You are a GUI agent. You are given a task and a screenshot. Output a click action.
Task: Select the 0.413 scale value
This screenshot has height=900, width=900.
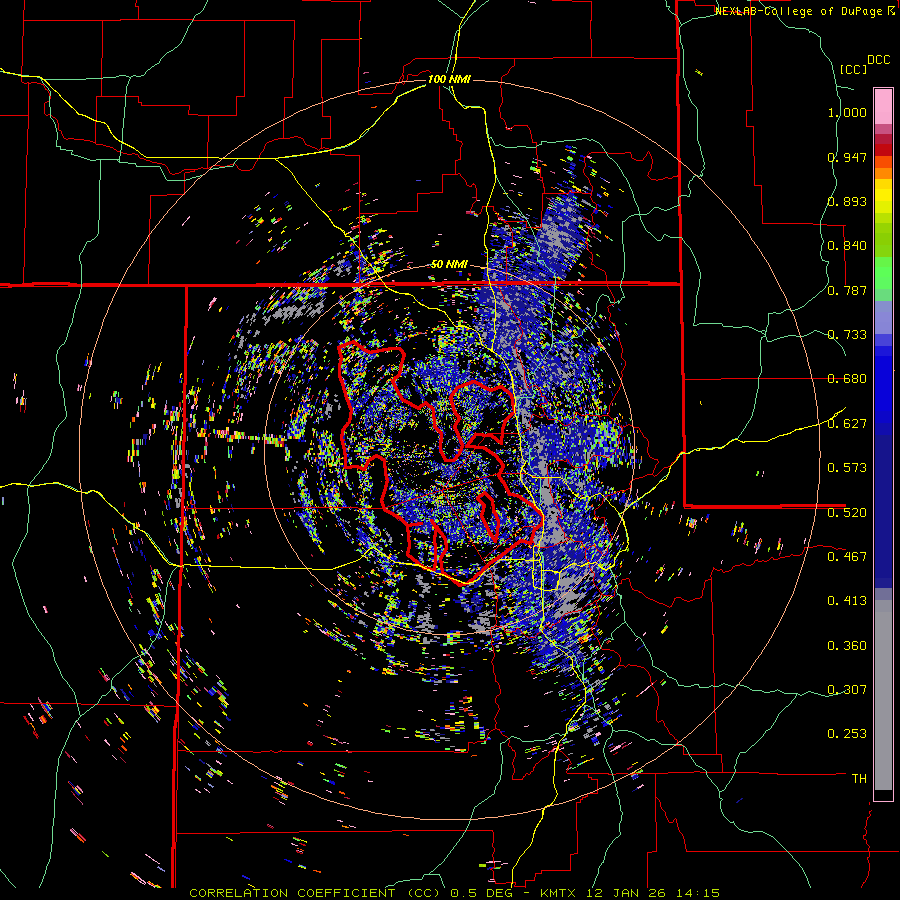[847, 601]
